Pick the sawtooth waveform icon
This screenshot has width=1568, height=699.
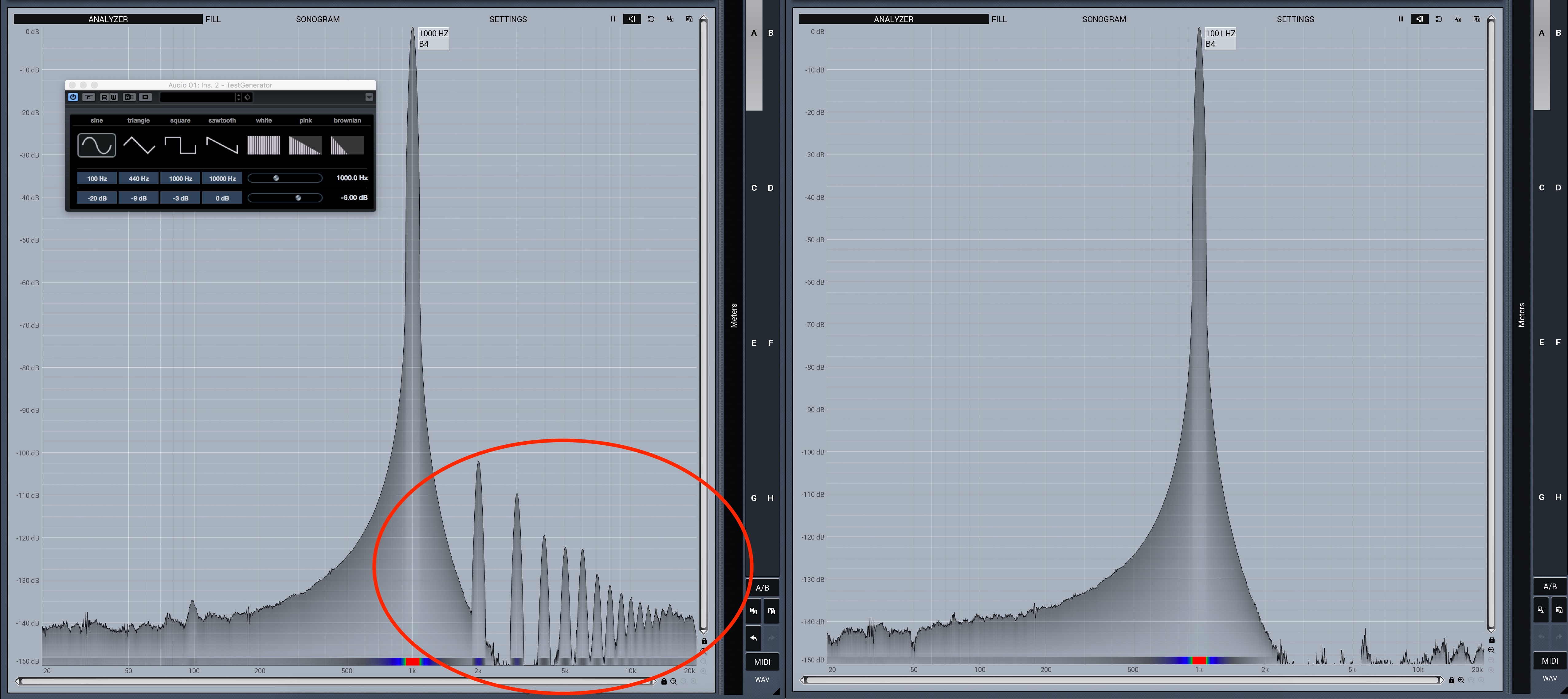point(221,145)
